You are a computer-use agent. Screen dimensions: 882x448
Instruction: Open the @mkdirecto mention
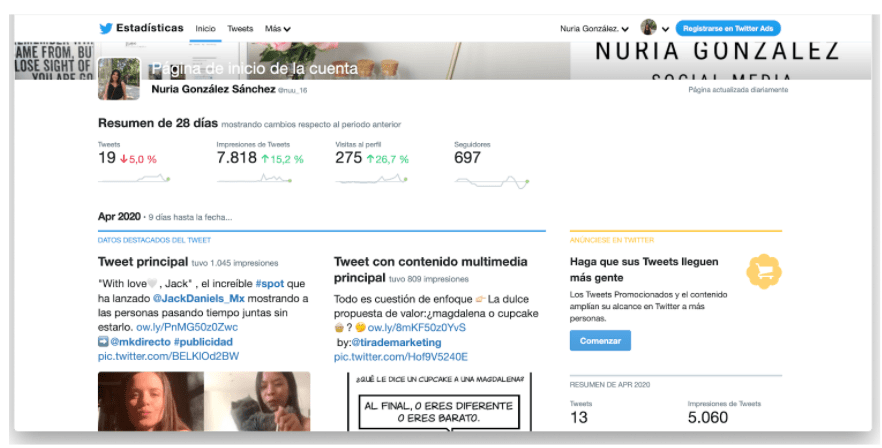(x=140, y=342)
